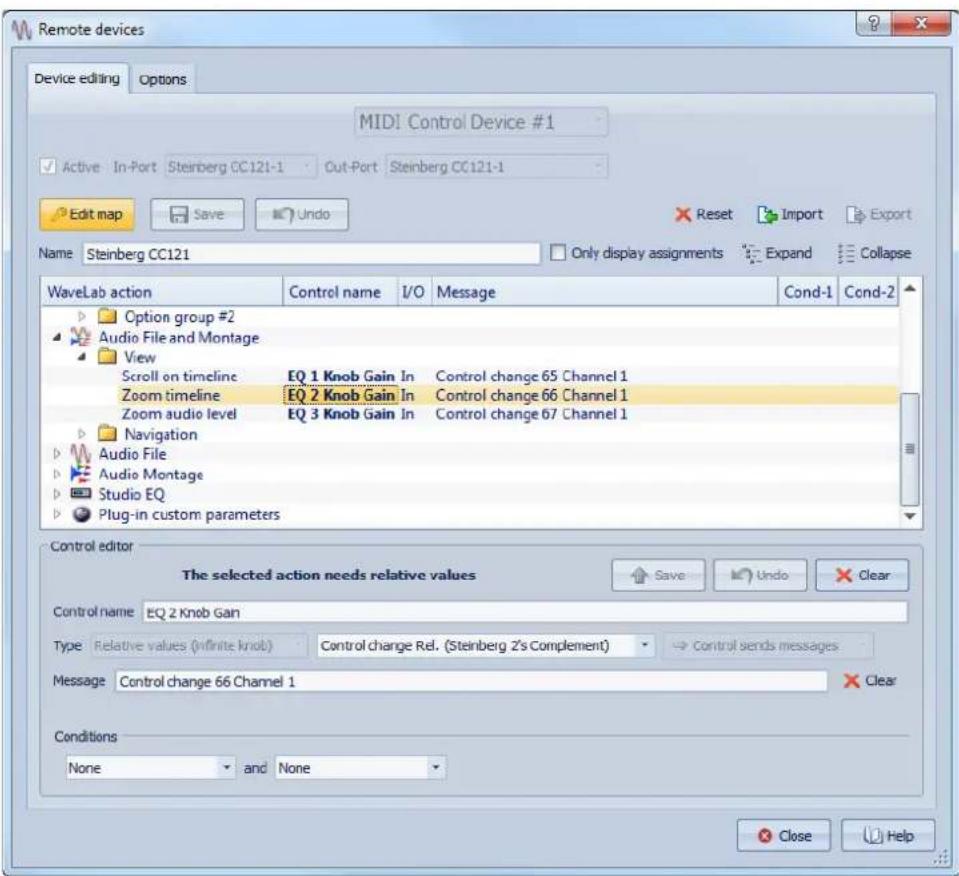Click the tree list scroll up arrow
This screenshot has height=876, width=959.
pos(910,289)
